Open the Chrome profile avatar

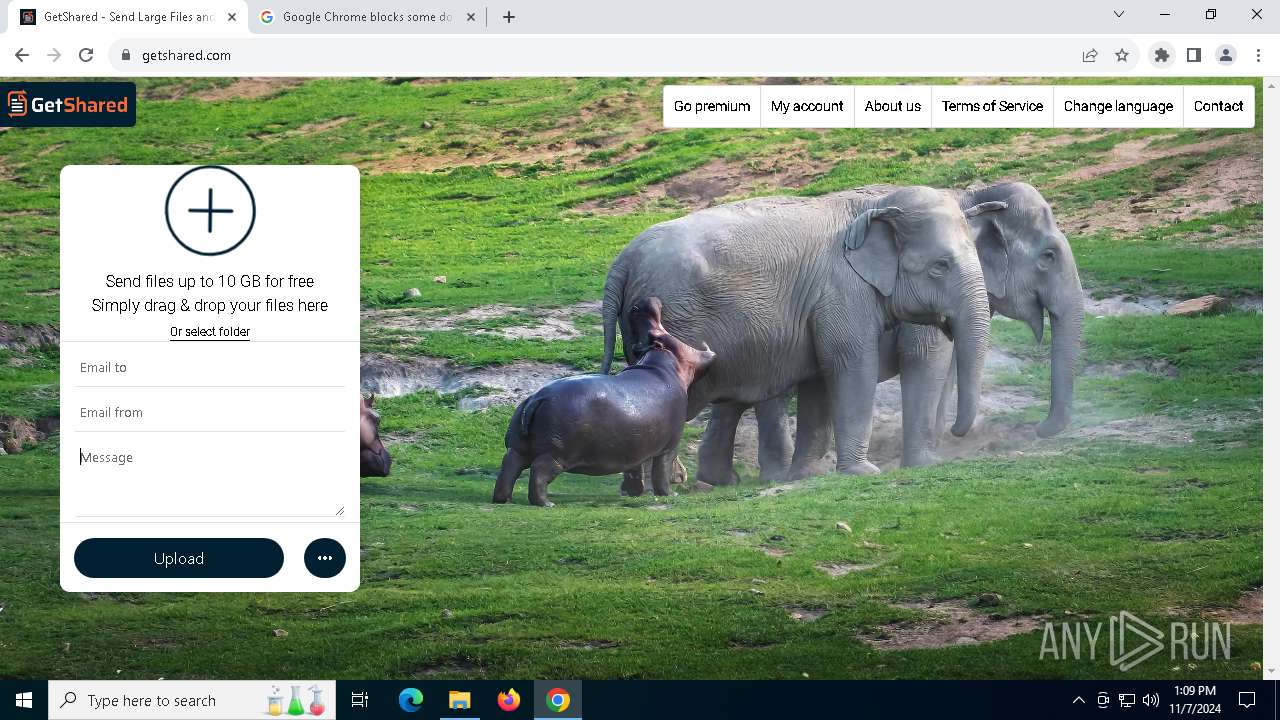point(1226,55)
